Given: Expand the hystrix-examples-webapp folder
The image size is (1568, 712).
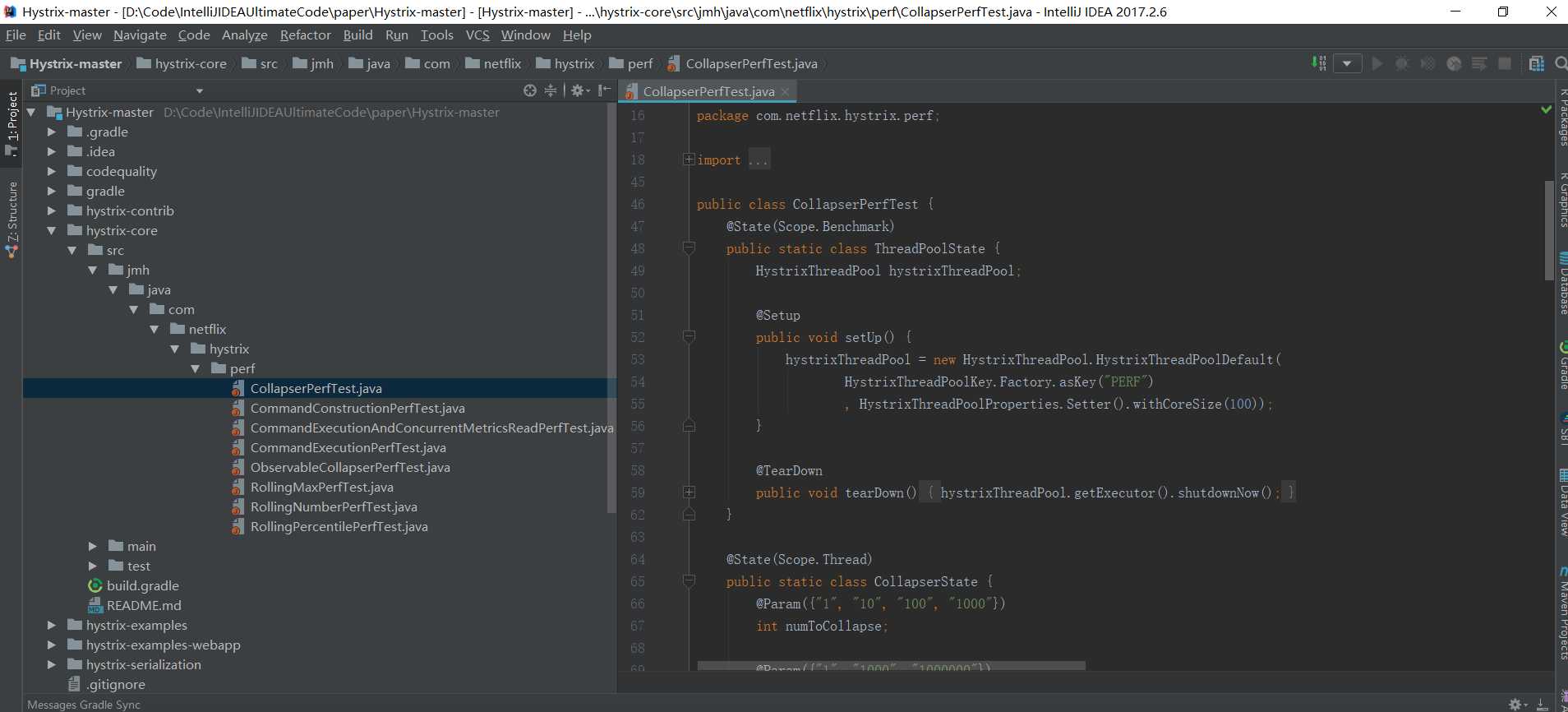Looking at the screenshot, I should click(x=52, y=645).
